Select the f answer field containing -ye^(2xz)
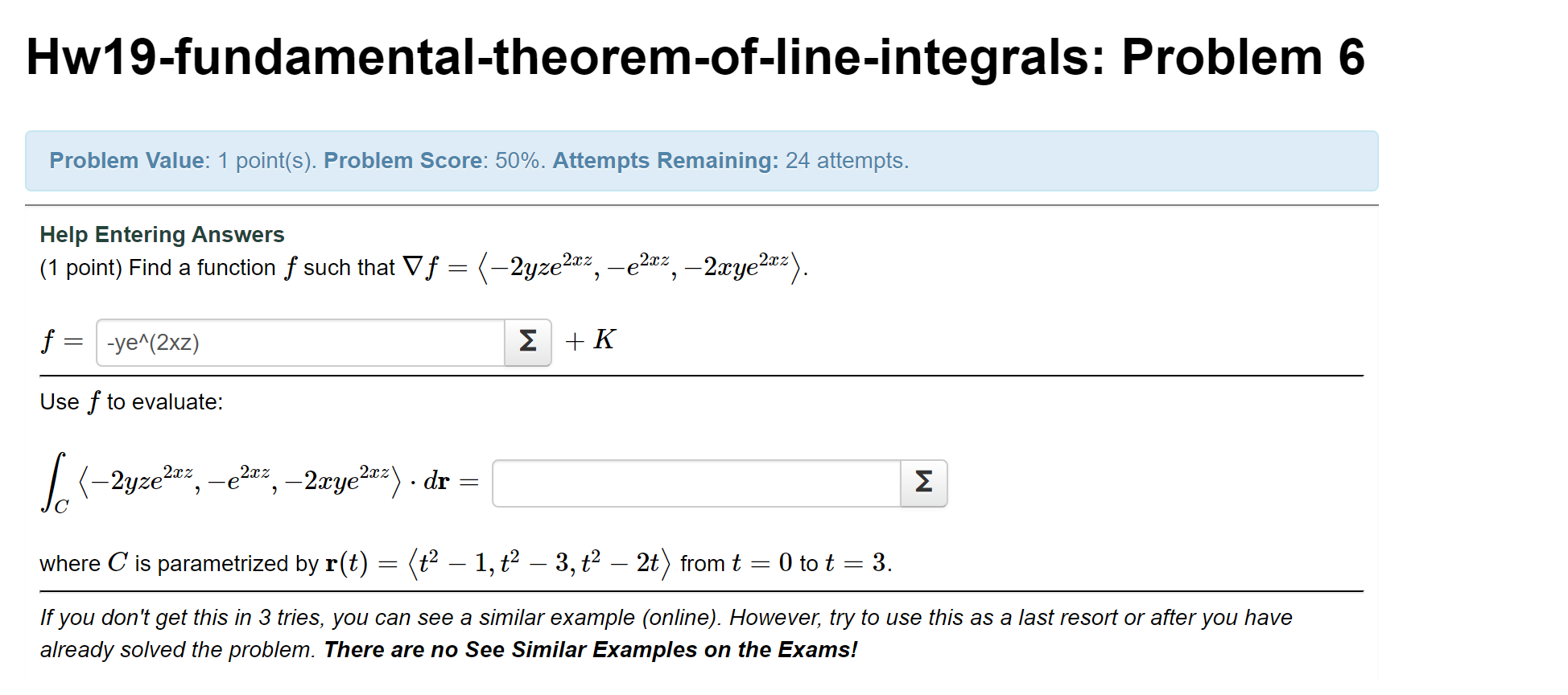 point(298,342)
